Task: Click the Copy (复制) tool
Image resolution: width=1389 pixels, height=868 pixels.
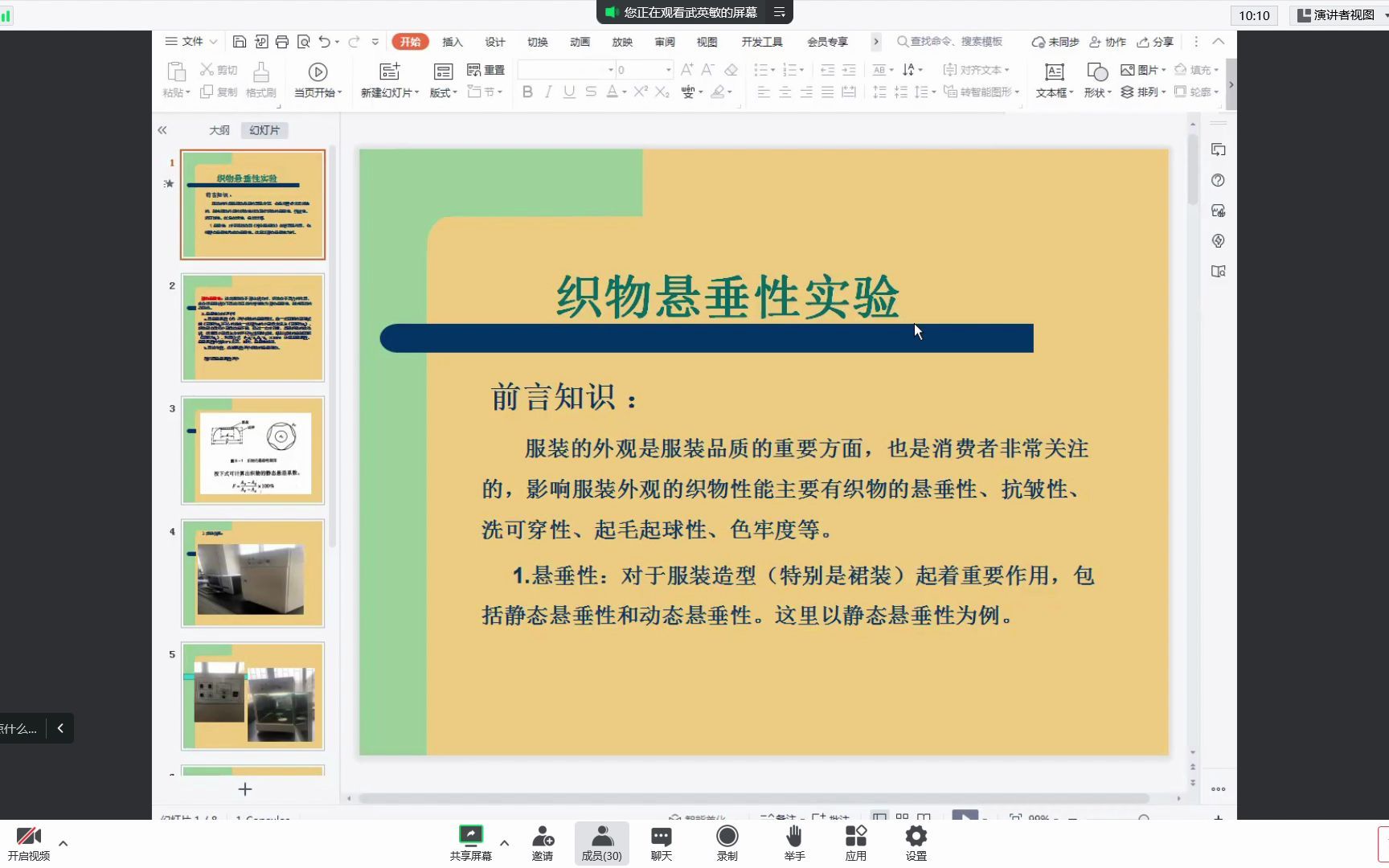Action: click(219, 92)
